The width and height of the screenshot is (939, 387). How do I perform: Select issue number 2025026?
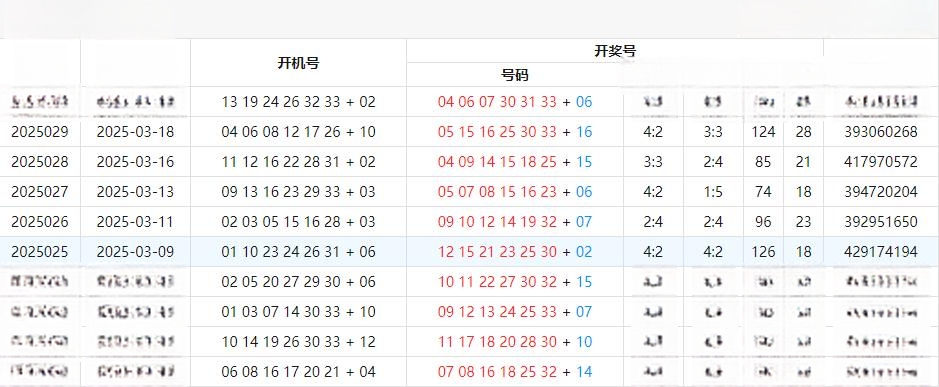(x=40, y=222)
